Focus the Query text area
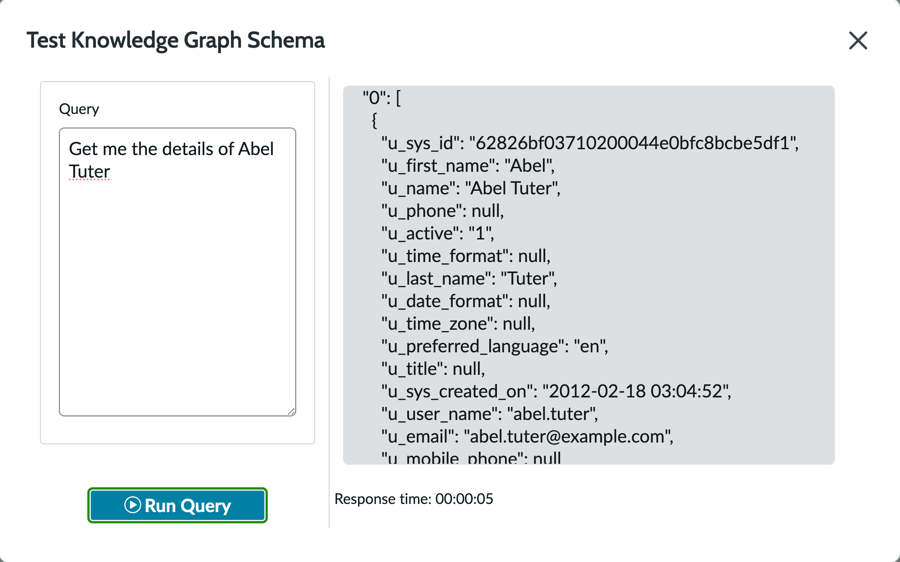 click(177, 272)
